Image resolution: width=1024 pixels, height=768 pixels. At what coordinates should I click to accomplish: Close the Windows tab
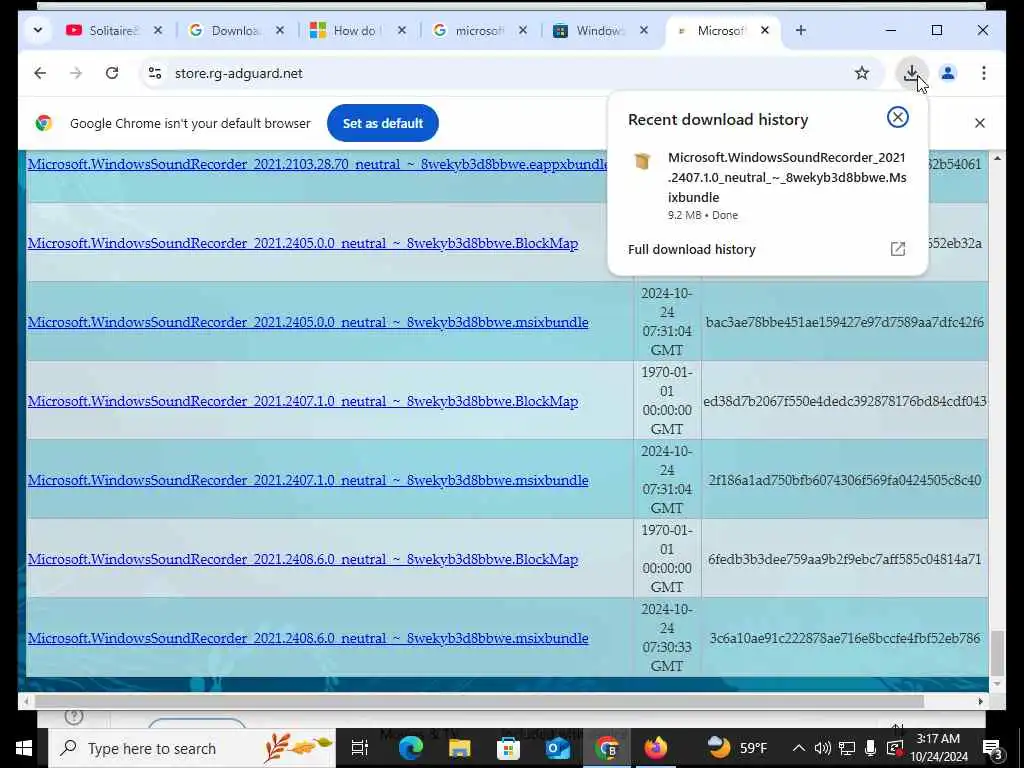pyautogui.click(x=644, y=31)
